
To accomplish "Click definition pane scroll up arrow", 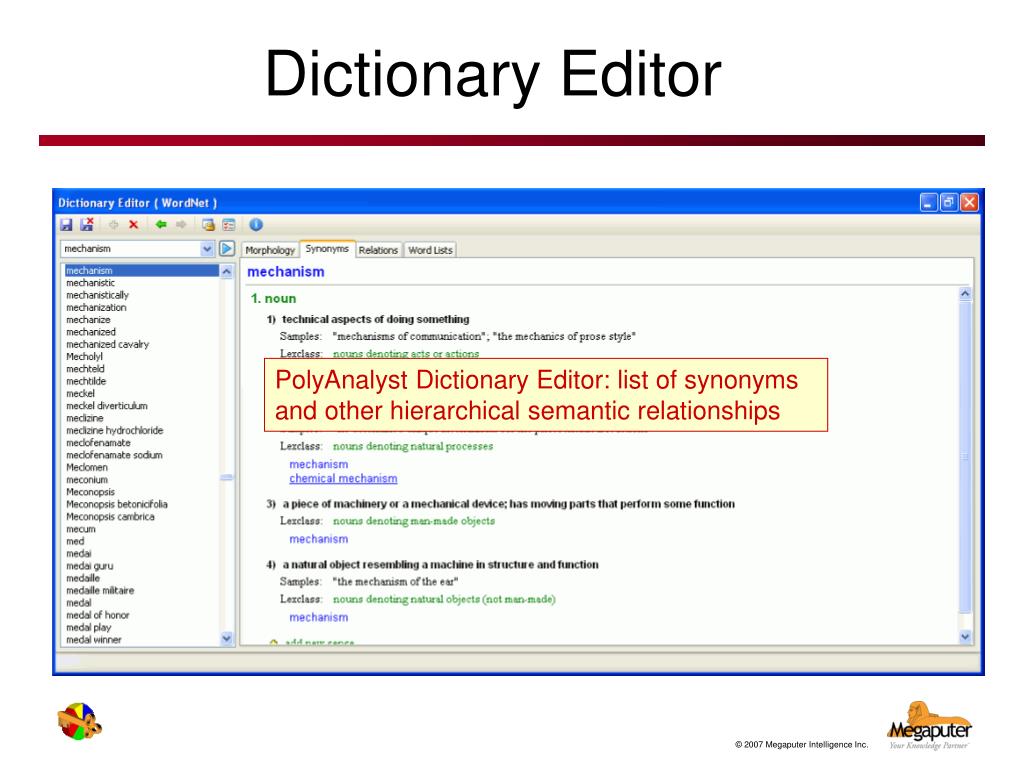I will click(965, 295).
